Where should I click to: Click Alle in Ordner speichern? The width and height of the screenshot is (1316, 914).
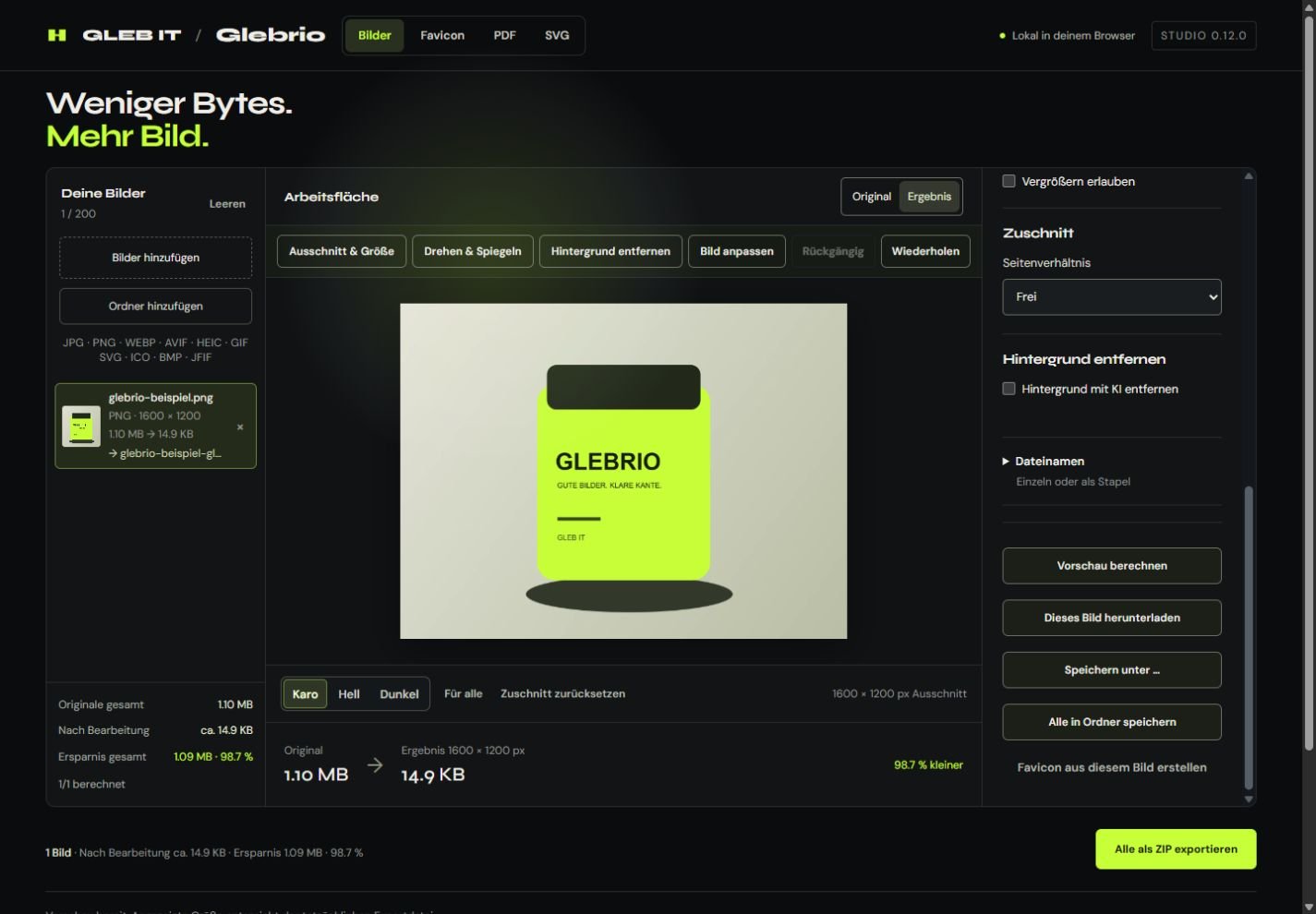tap(1112, 722)
